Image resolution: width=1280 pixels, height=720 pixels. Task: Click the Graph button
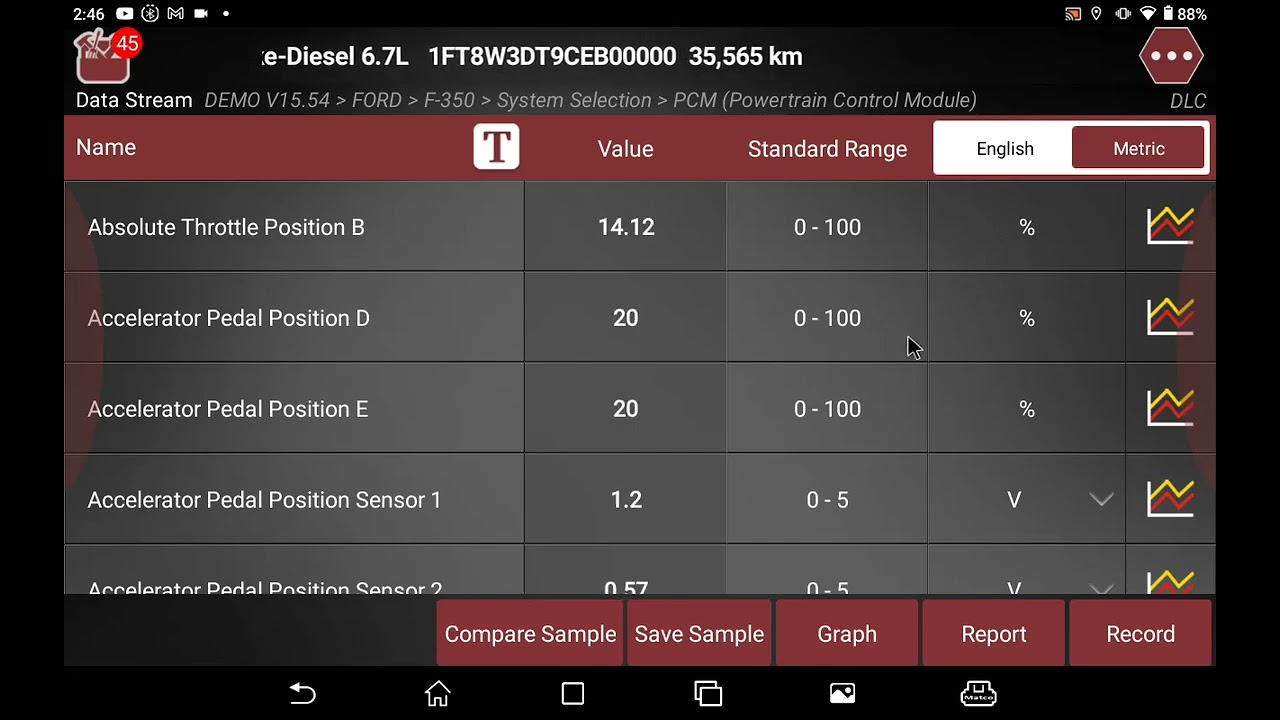[847, 634]
